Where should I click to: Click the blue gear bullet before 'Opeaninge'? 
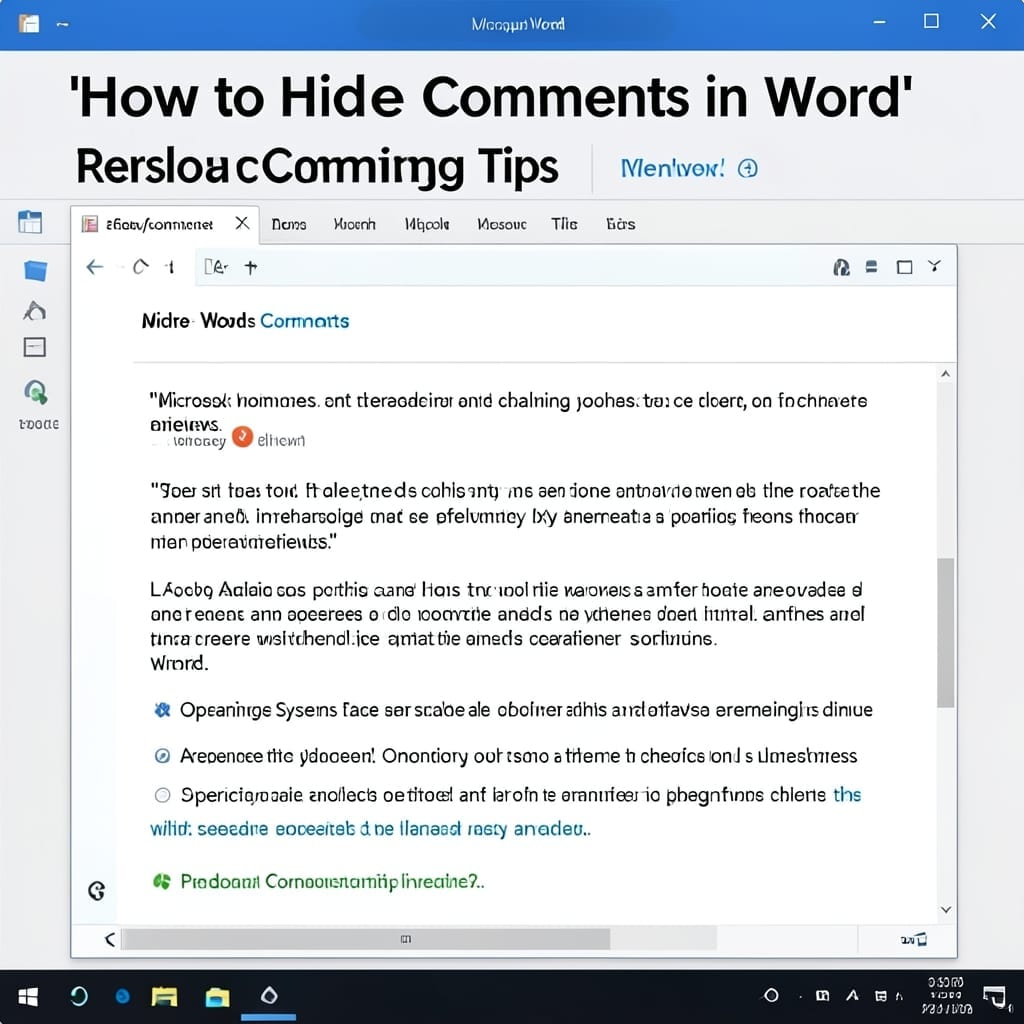coord(162,710)
